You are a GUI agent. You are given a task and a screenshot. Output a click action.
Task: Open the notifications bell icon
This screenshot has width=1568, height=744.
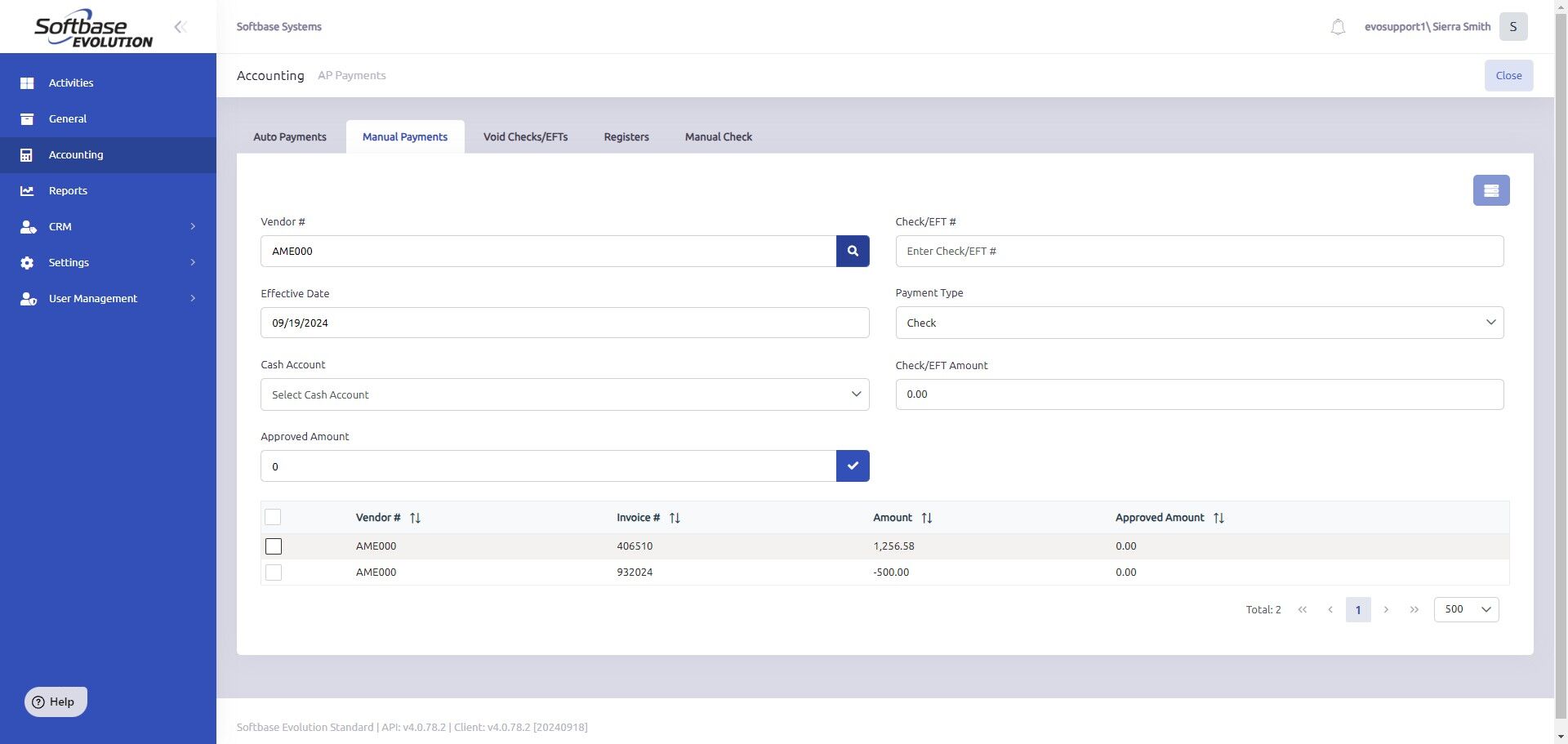(1338, 27)
